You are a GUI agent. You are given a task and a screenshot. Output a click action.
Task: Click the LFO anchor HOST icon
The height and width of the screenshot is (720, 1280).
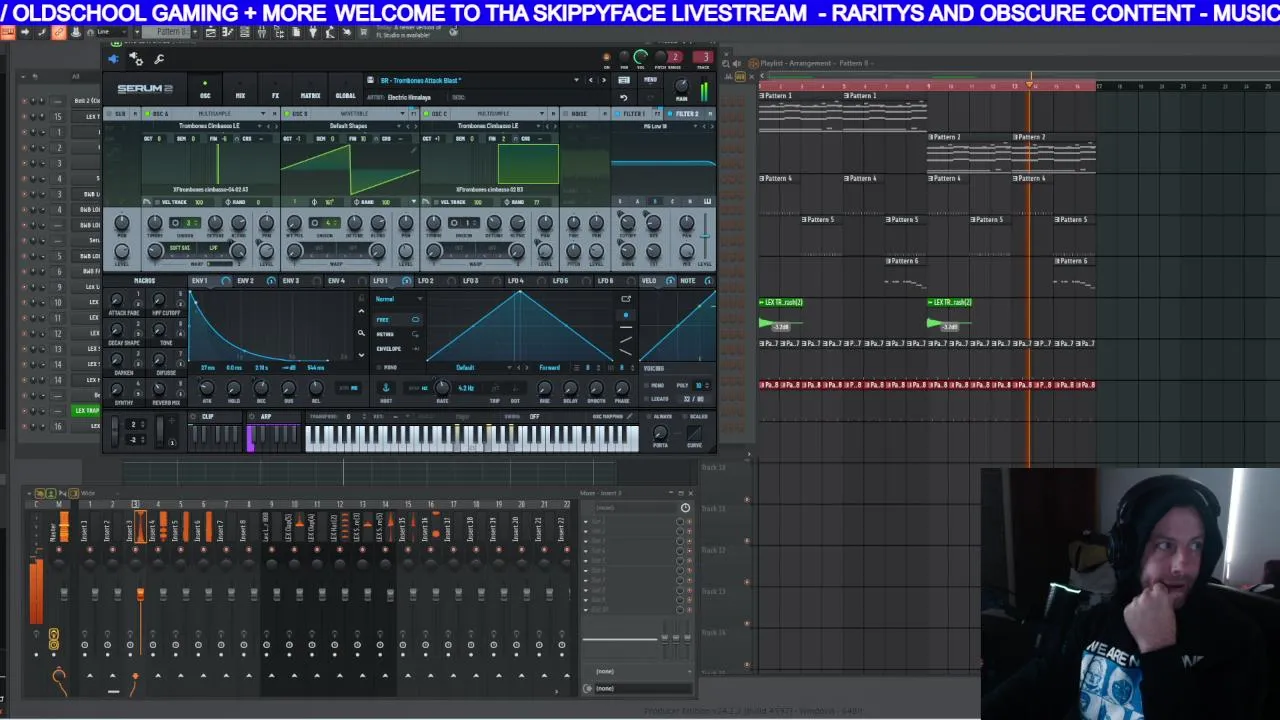[x=386, y=387]
